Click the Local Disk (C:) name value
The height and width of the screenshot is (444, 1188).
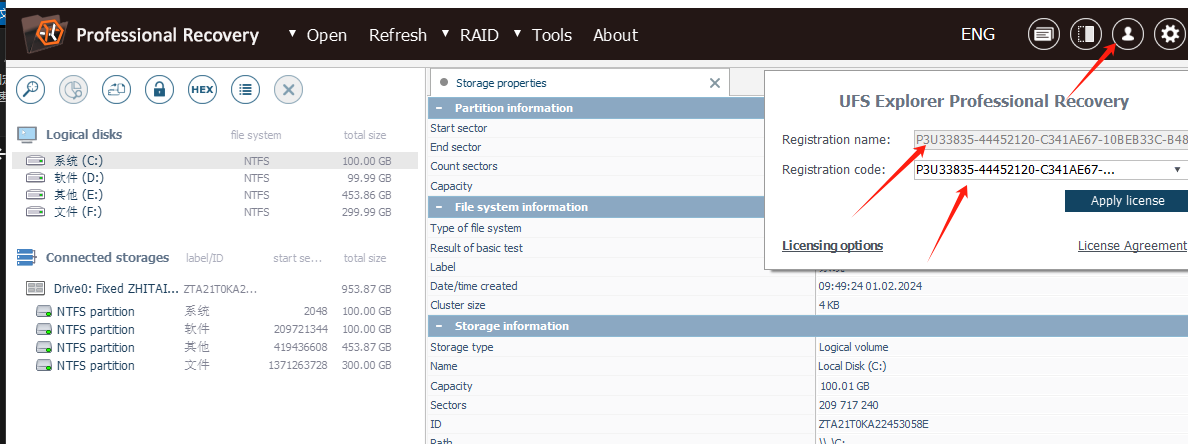tap(852, 367)
